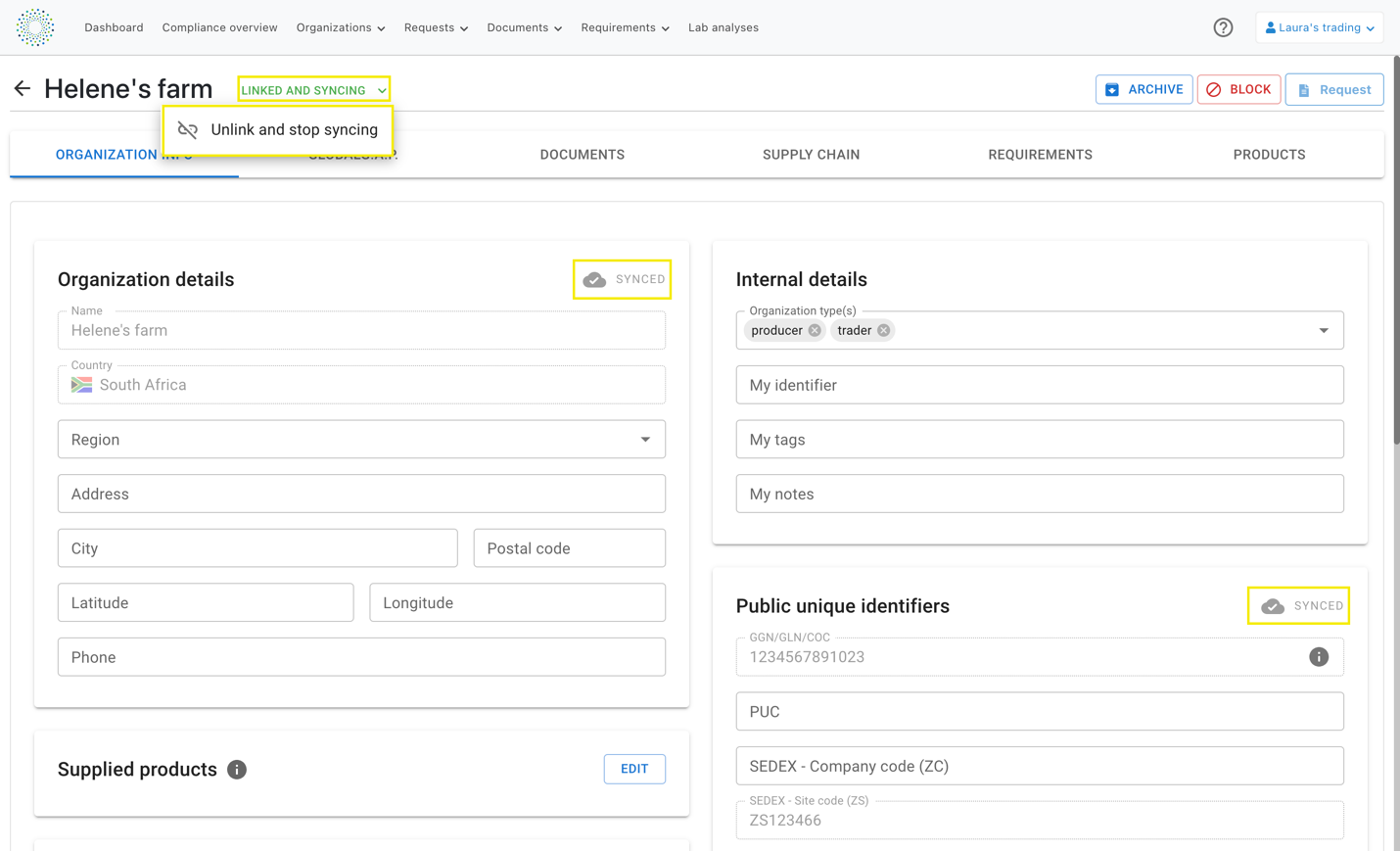The height and width of the screenshot is (851, 1400).
Task: Expand the Documents nav menu
Action: pos(525,27)
